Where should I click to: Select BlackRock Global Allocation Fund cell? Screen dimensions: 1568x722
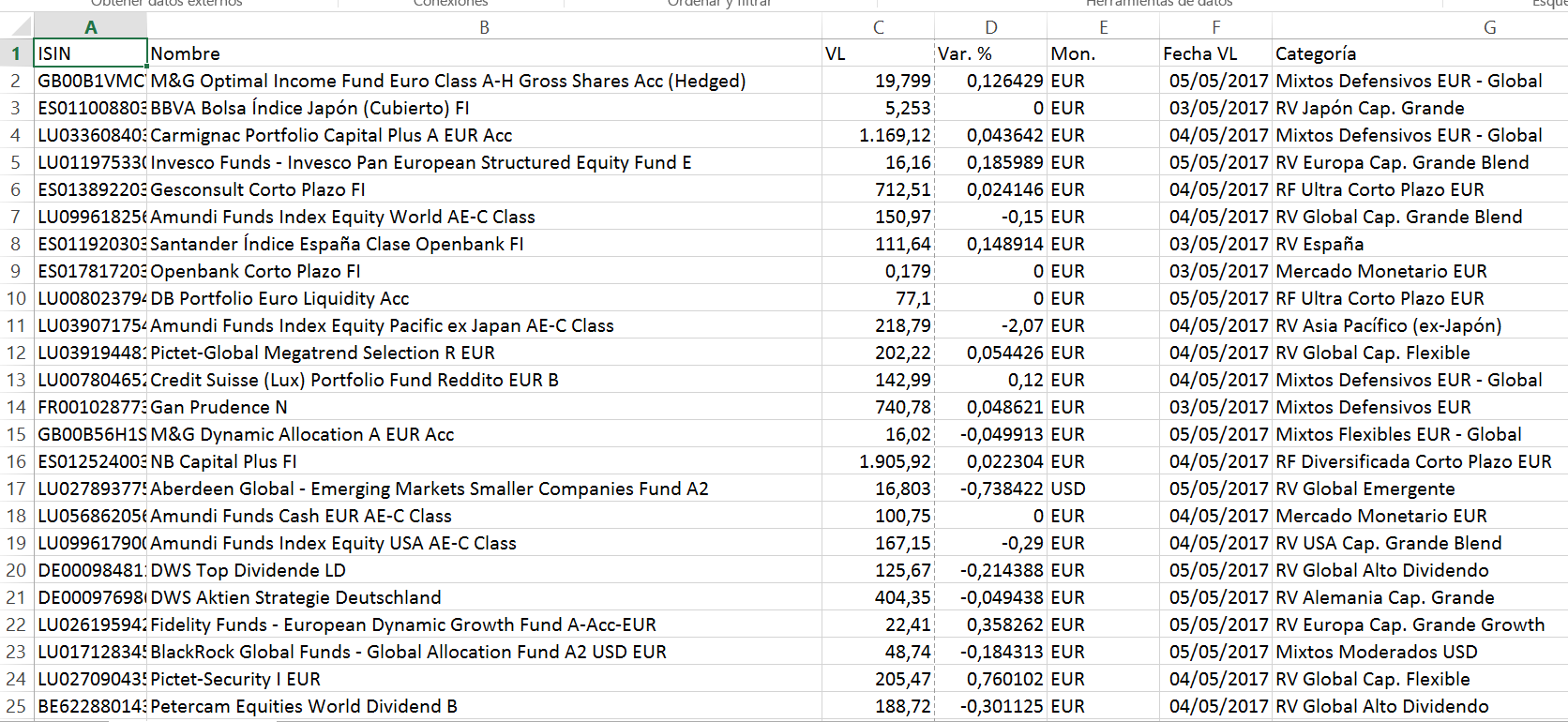pos(485,652)
